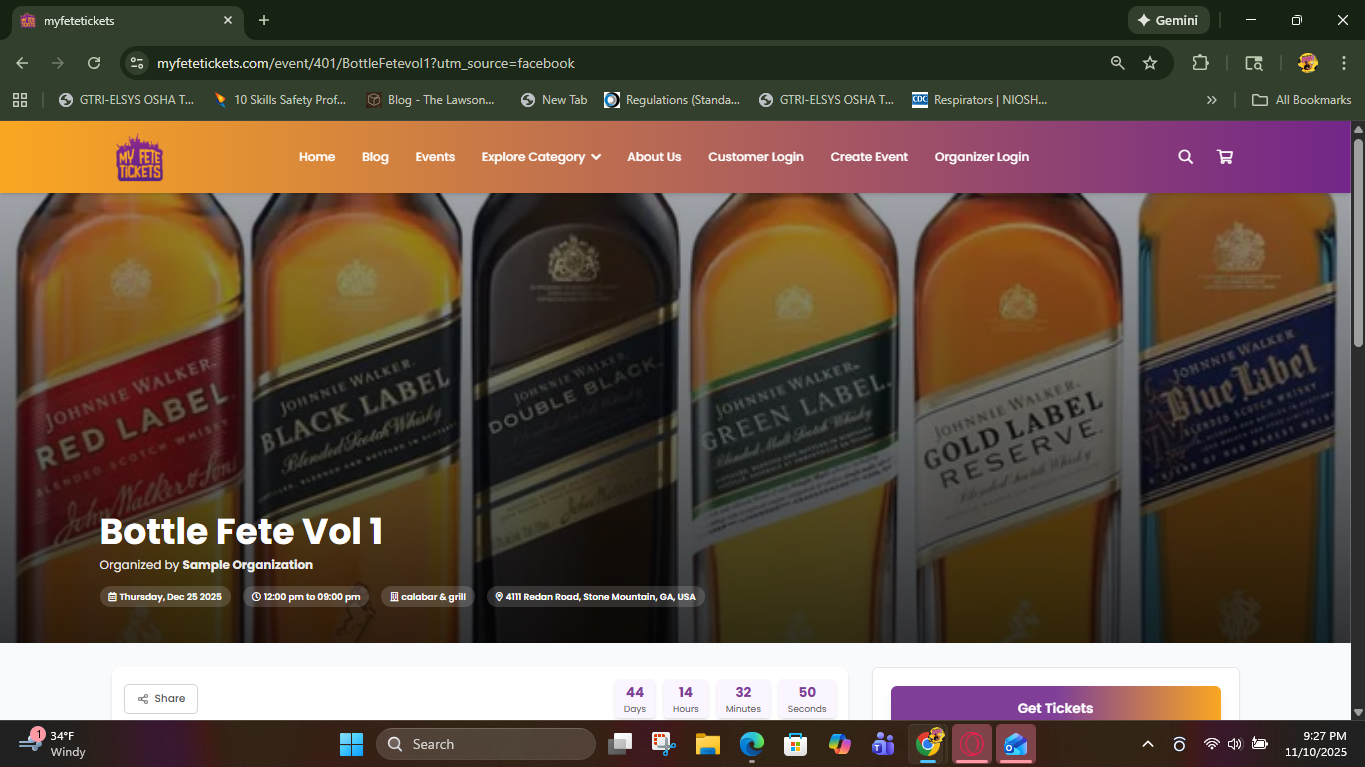
Task: Click the Share button
Action: coord(161,699)
